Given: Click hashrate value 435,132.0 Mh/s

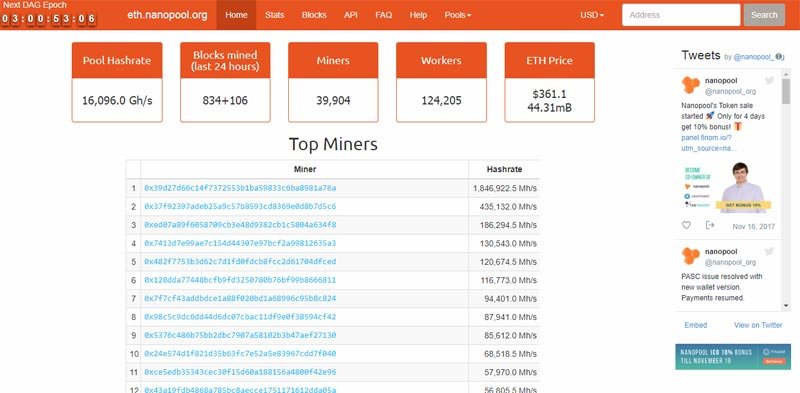Looking at the screenshot, I should [x=508, y=207].
